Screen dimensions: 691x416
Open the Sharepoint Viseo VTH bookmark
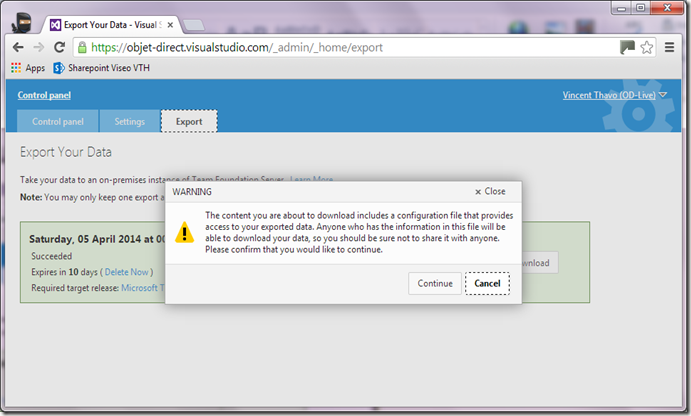coord(102,68)
